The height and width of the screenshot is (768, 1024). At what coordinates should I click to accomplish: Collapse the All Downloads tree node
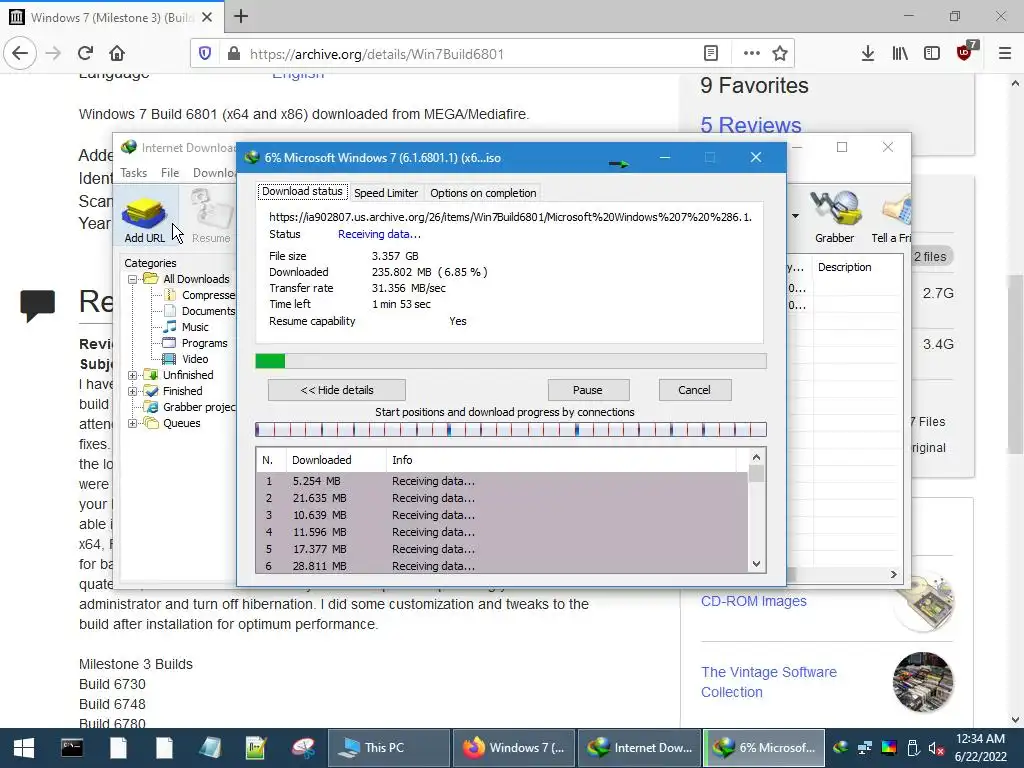tap(133, 279)
